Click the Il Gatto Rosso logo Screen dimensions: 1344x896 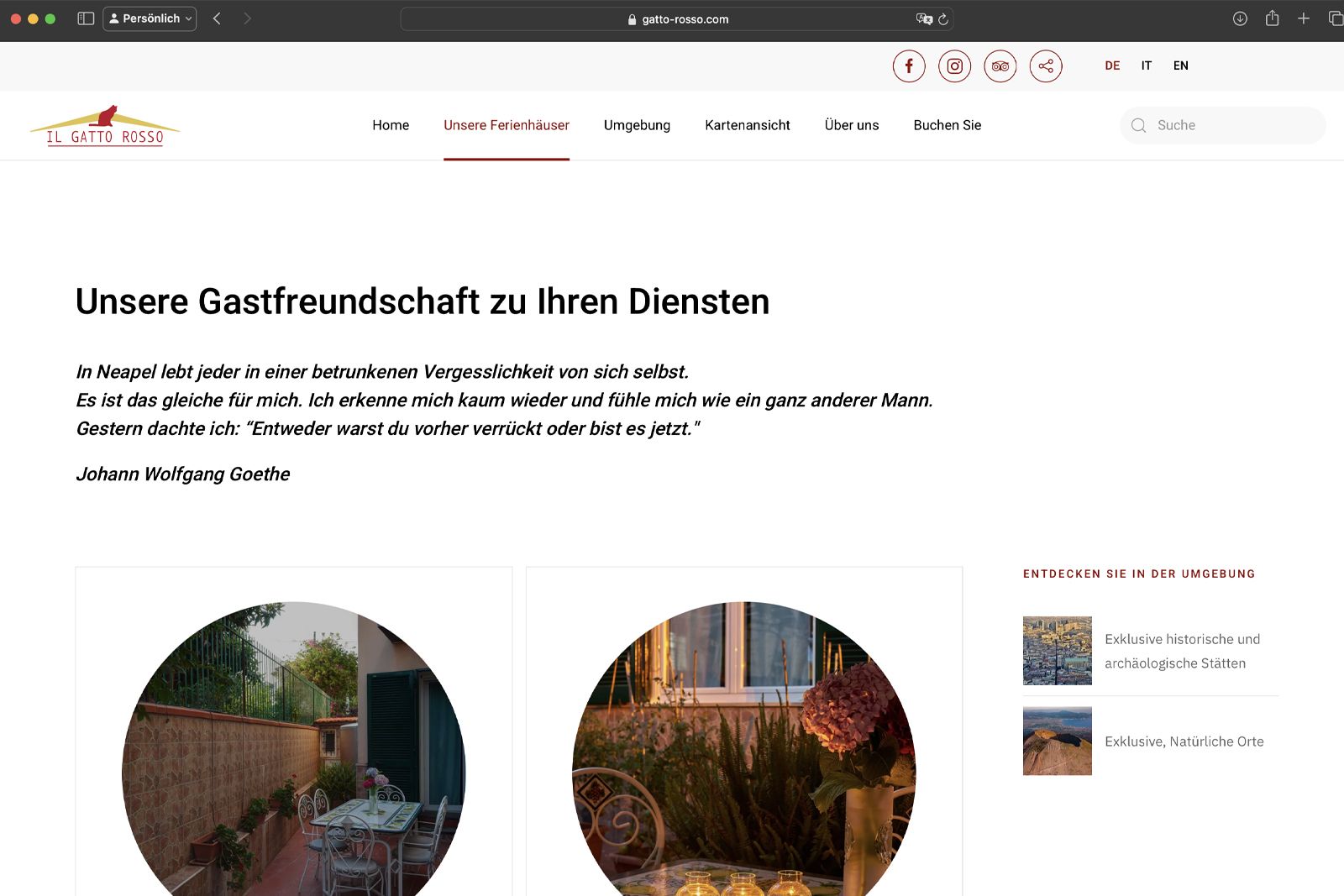point(105,126)
